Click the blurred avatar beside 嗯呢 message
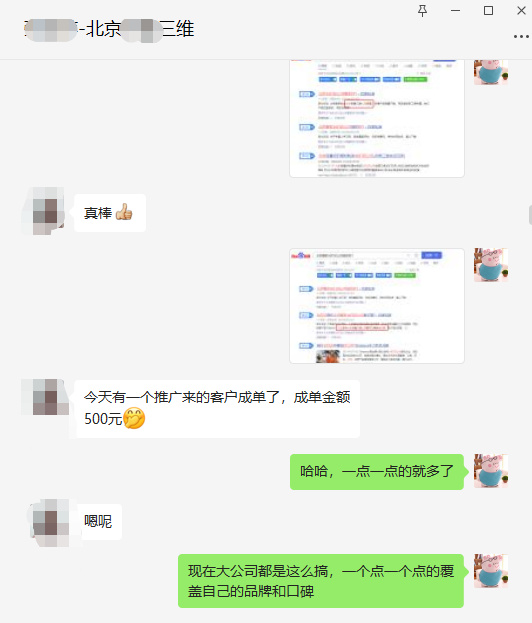This screenshot has width=532, height=623. tap(50, 522)
